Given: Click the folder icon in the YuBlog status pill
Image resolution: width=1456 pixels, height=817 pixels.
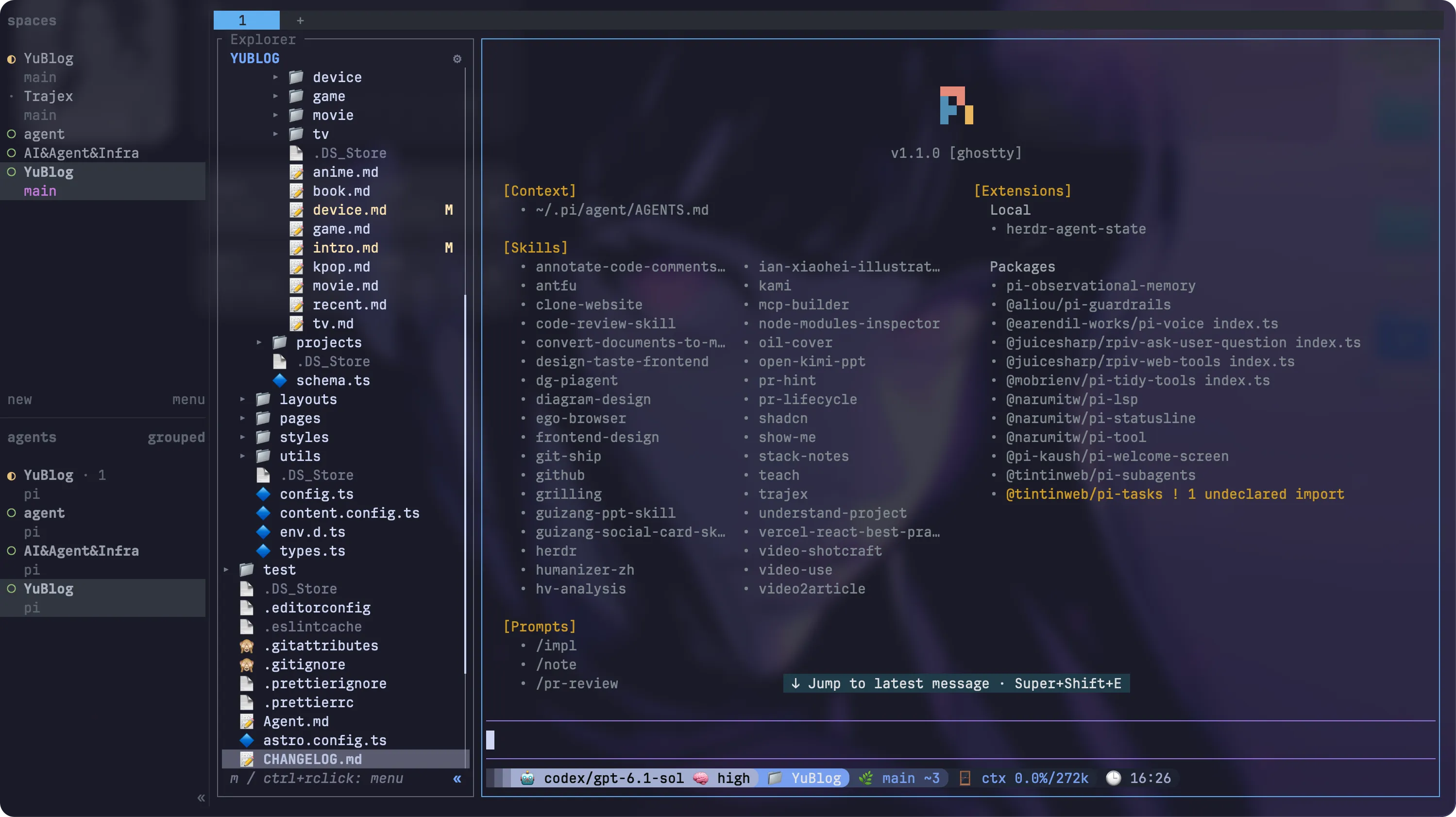Looking at the screenshot, I should coord(775,778).
